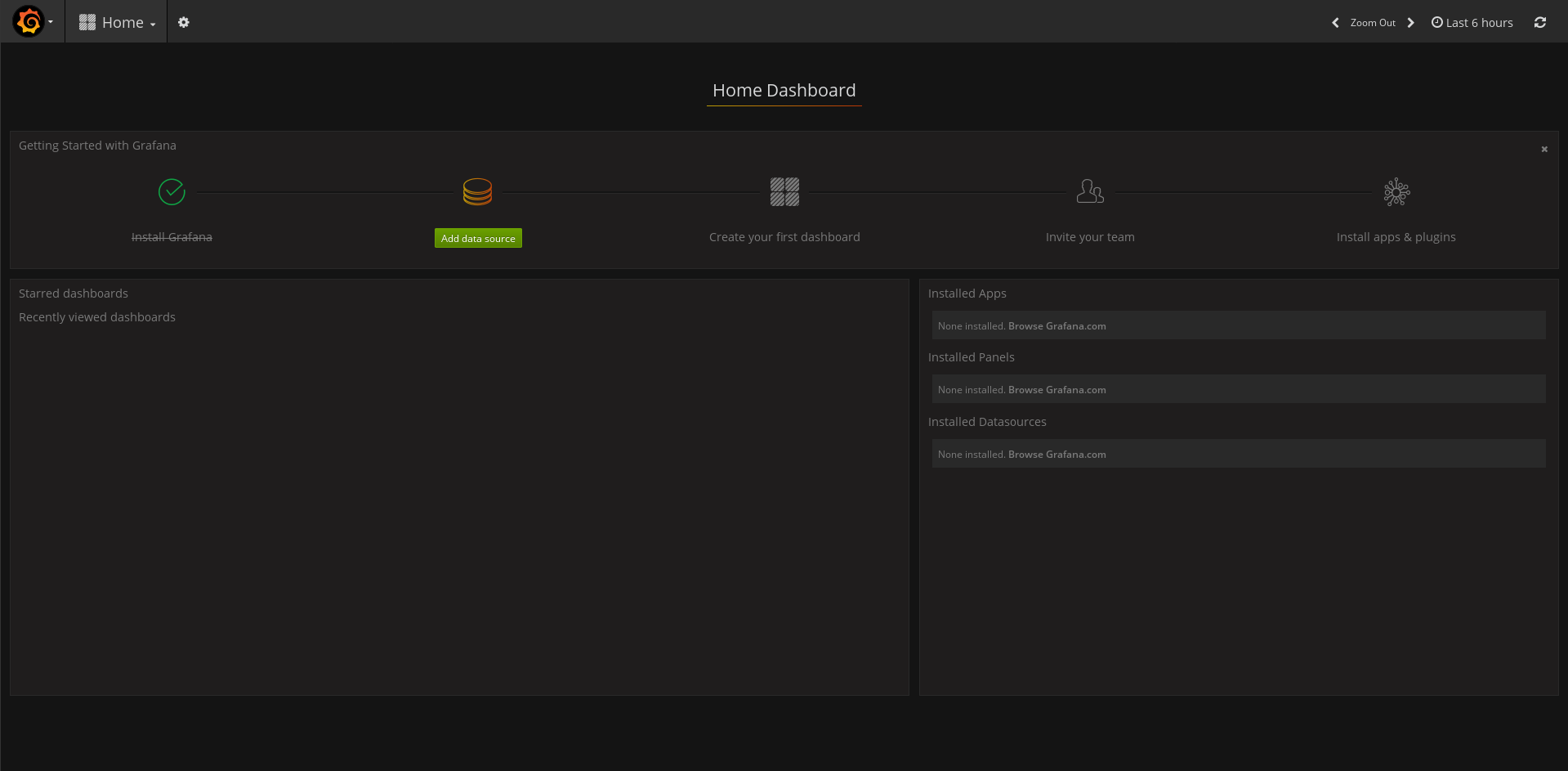Viewport: 1568px width, 771px height.
Task: Open Invite your team step
Action: (x=1090, y=237)
